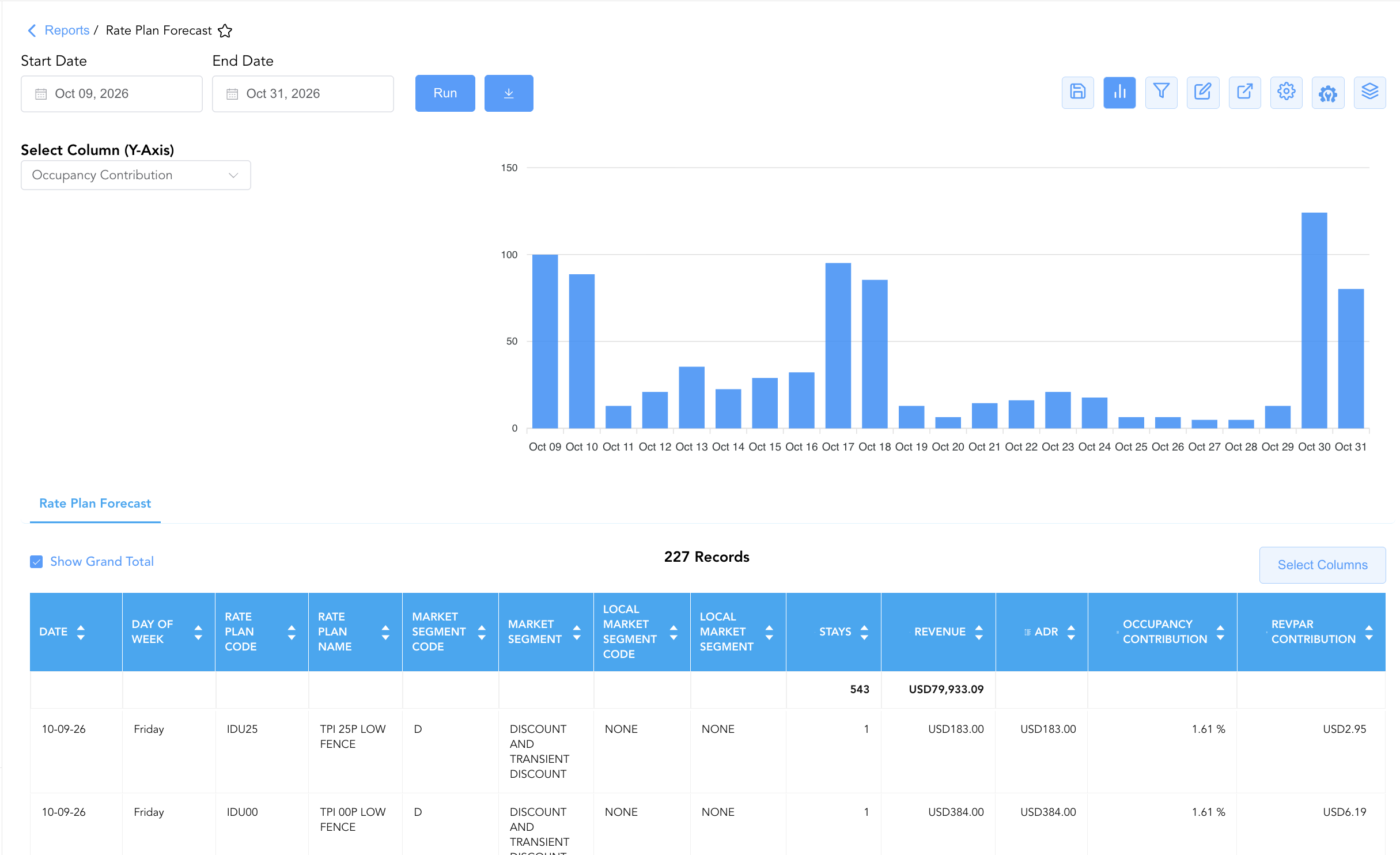Click the 543 total stays value
1400x855 pixels.
coord(860,690)
